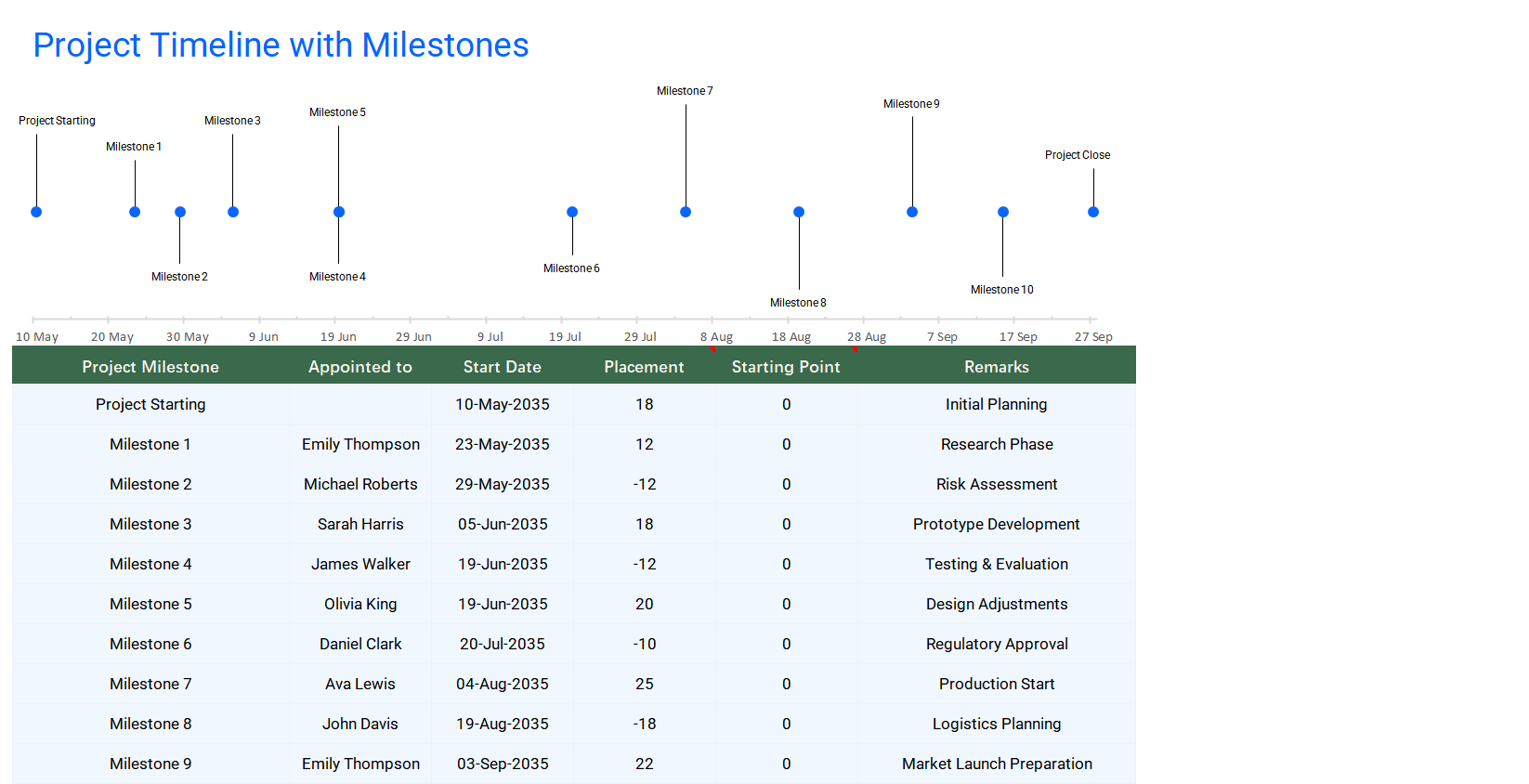Select the Milestone 6 table cell
Viewport: 1529px width, 784px height.
pos(150,644)
